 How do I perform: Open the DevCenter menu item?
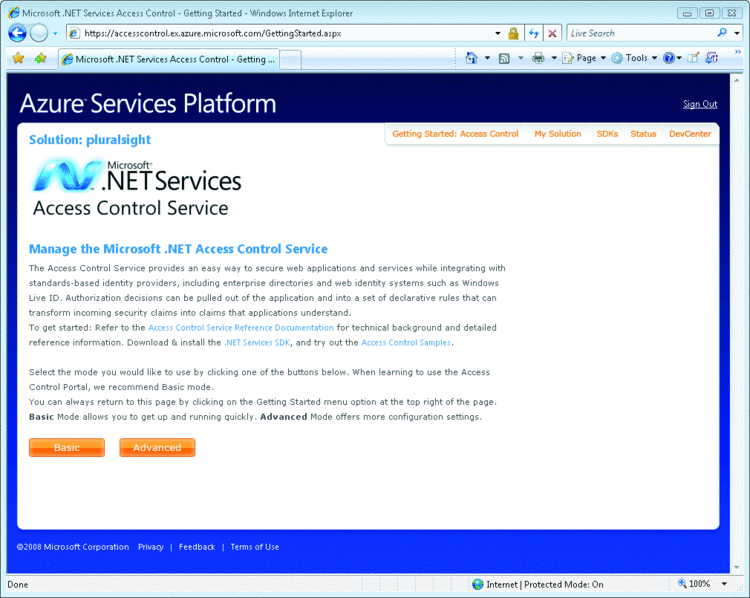click(690, 134)
